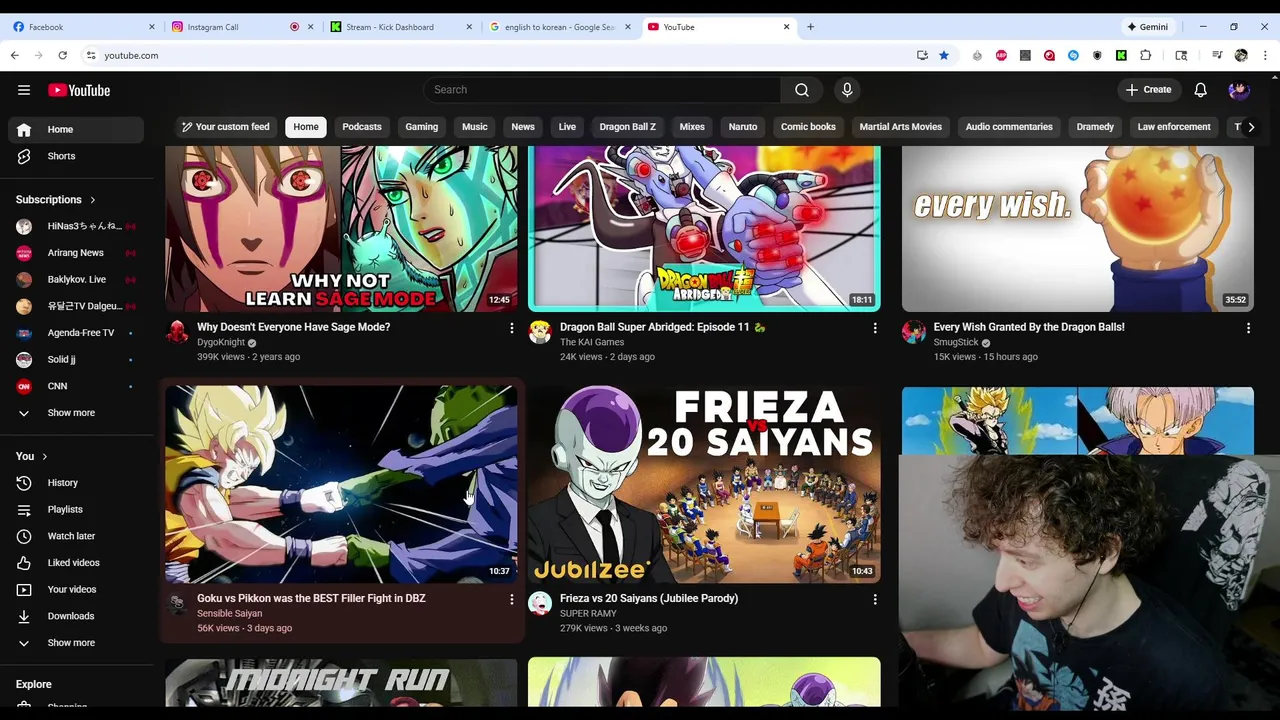Open the Solid jj subscription

[x=76, y=360]
